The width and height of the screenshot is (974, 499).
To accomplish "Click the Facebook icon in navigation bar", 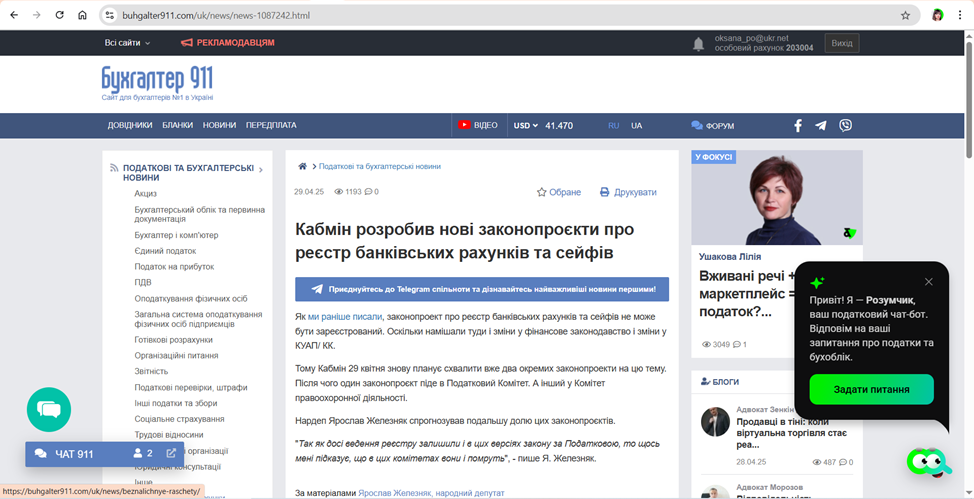I will 798,126.
